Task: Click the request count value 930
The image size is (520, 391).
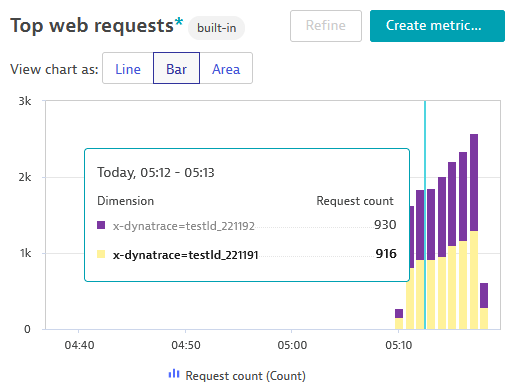Action: pos(385,225)
